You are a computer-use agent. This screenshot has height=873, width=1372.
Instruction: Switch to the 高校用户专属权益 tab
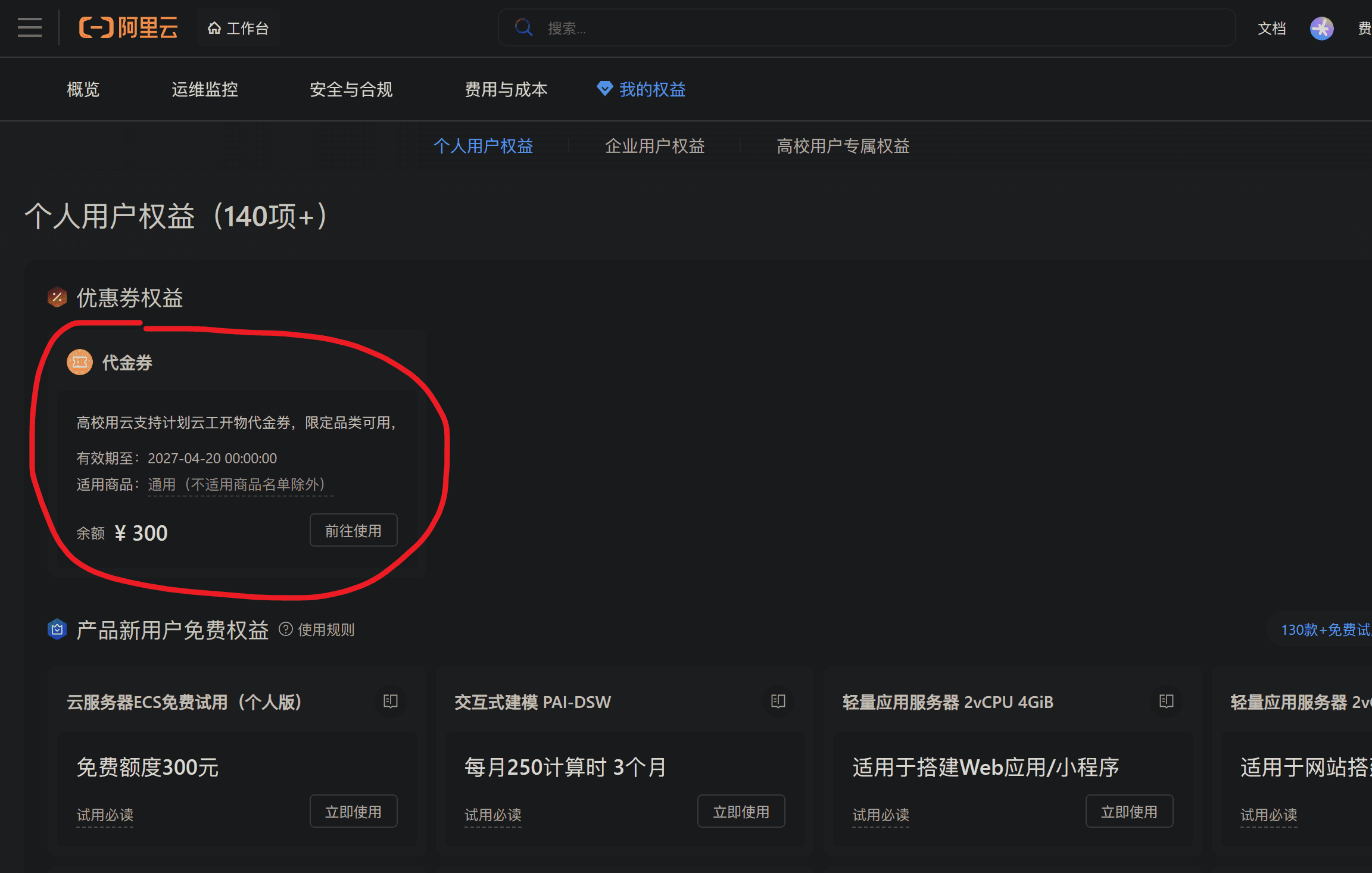point(843,146)
